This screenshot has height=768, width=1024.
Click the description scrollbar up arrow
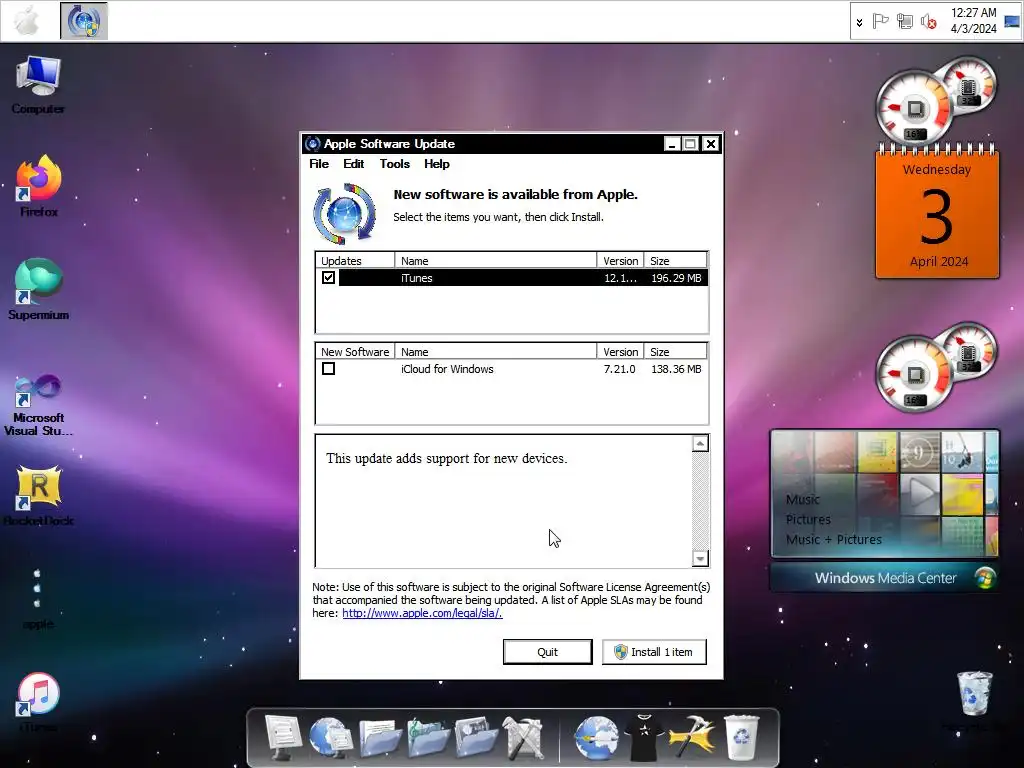700,444
